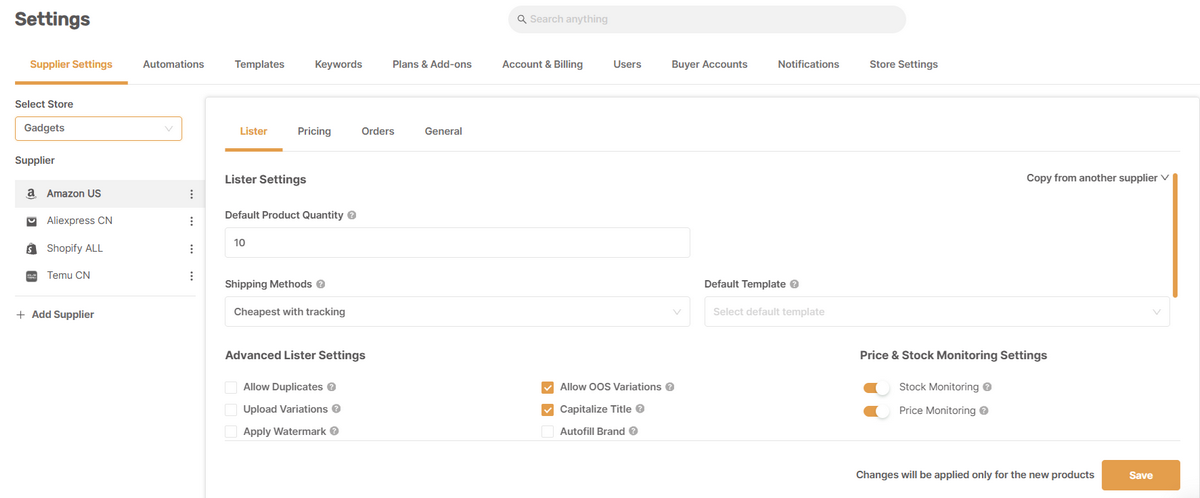Expand Copy from another supplier menu
This screenshot has height=498, width=1200.
pos(1098,178)
